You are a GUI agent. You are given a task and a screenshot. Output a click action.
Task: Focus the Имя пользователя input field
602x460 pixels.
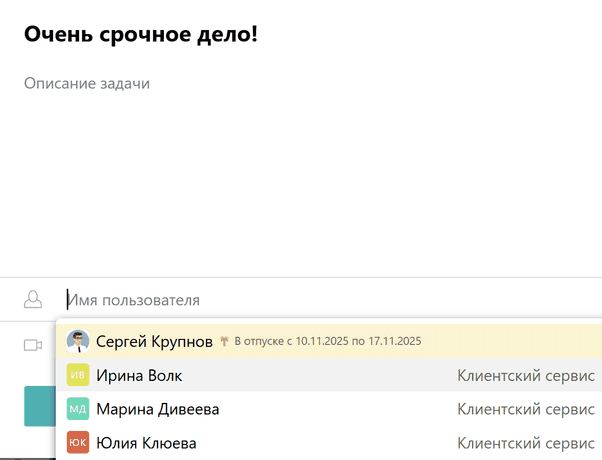point(300,299)
